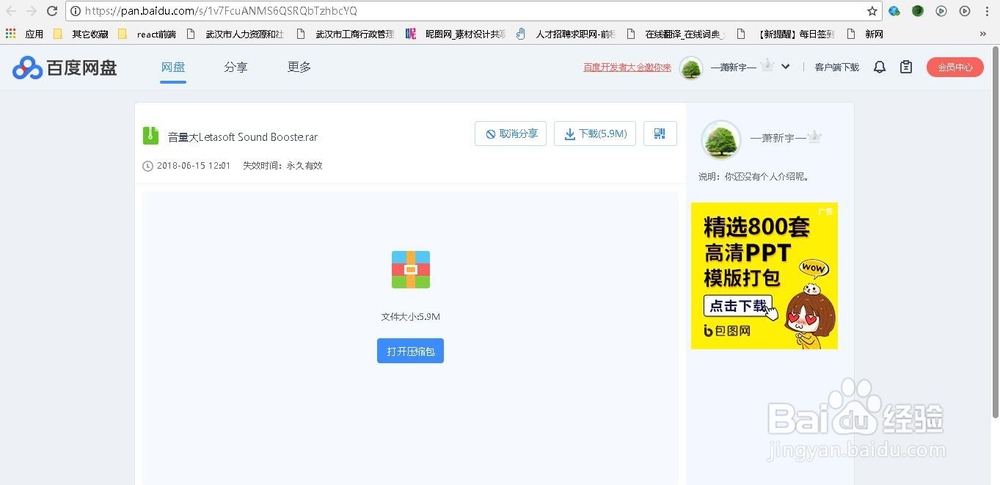Open the 在线翻译_在线词典 bookmark
Image resolution: width=1000 pixels, height=485 pixels.
[x=676, y=34]
